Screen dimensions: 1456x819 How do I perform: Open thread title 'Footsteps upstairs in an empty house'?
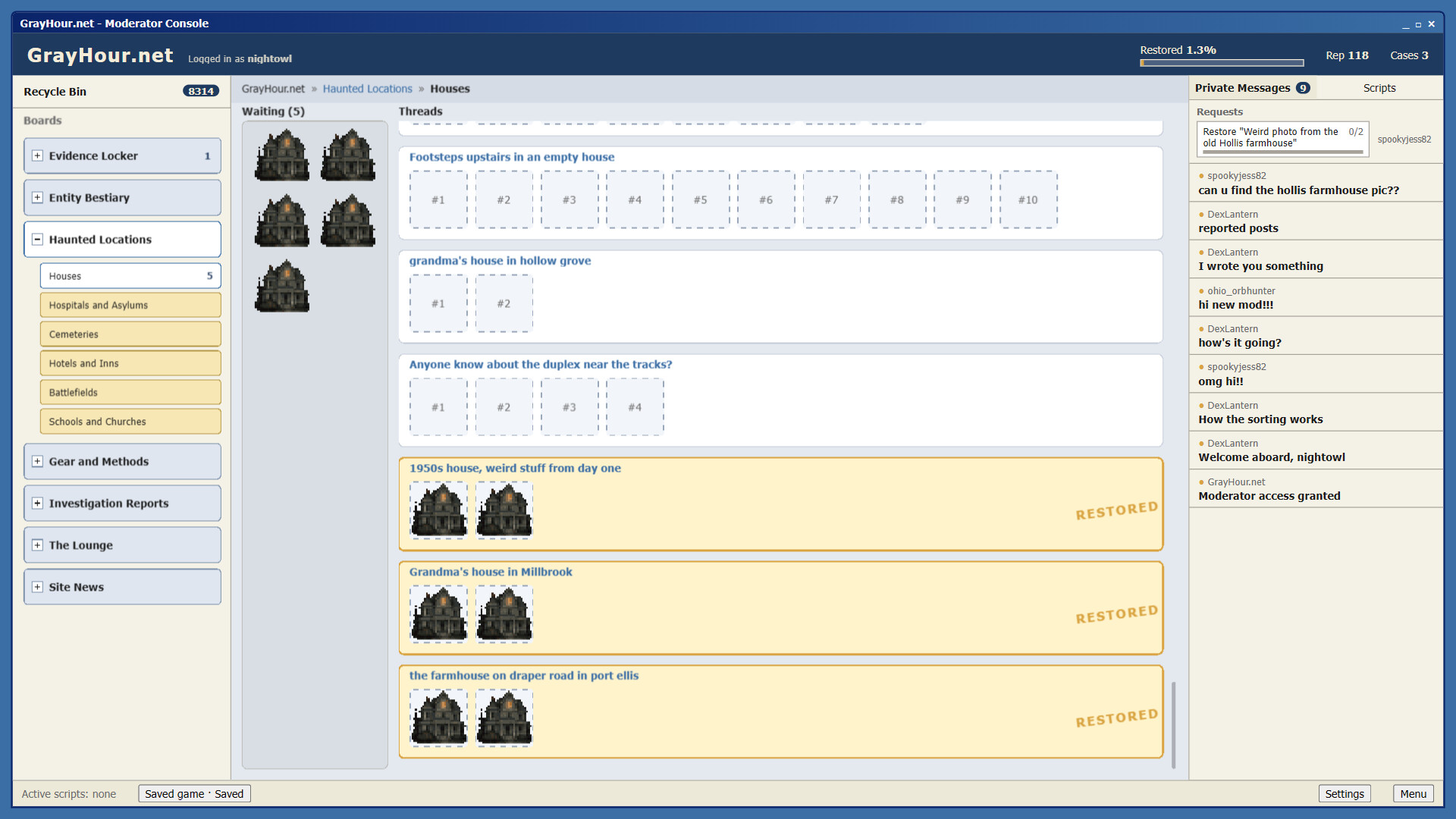[x=511, y=157]
